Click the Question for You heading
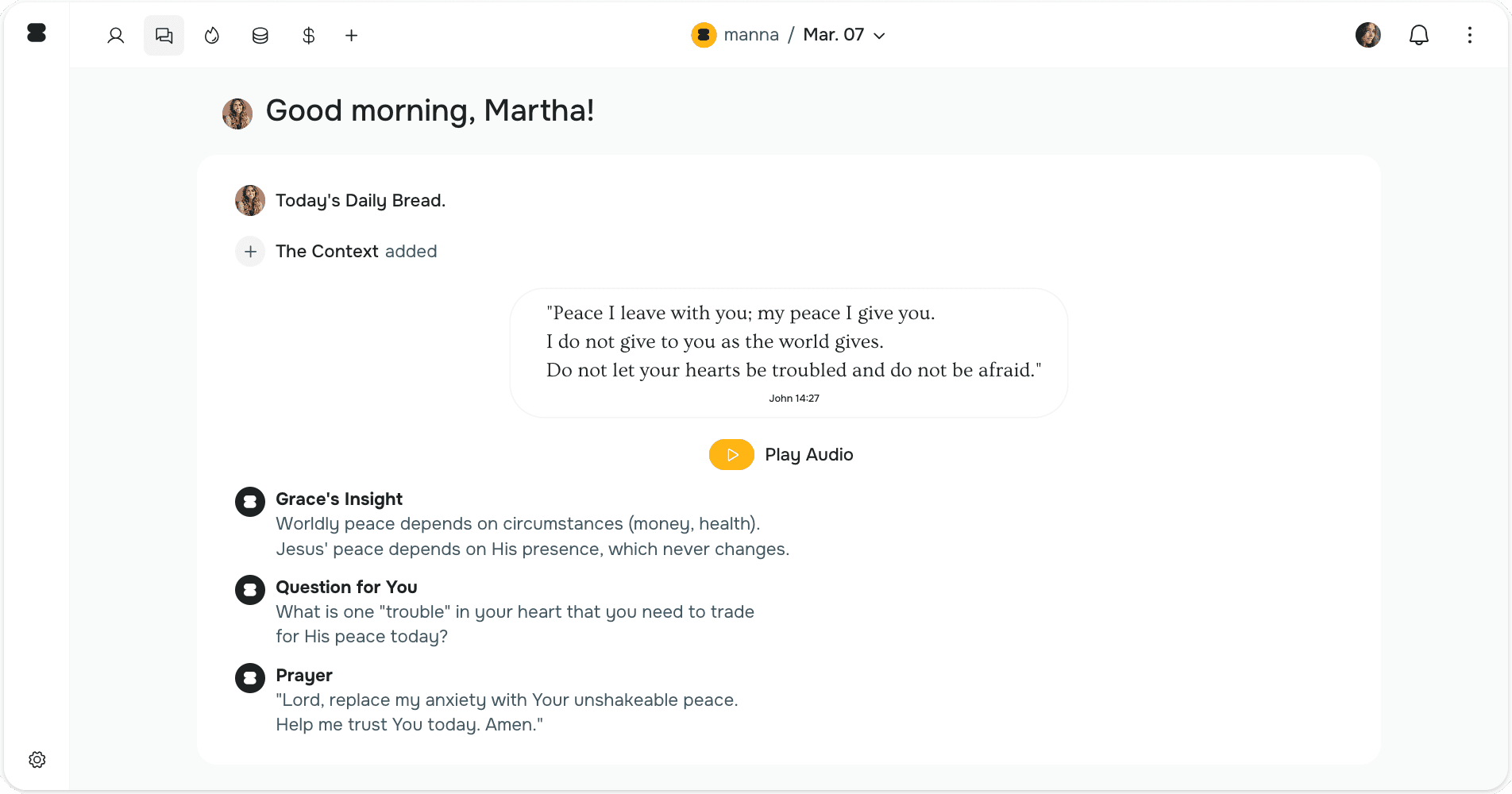The image size is (1512, 794). pyautogui.click(x=346, y=588)
